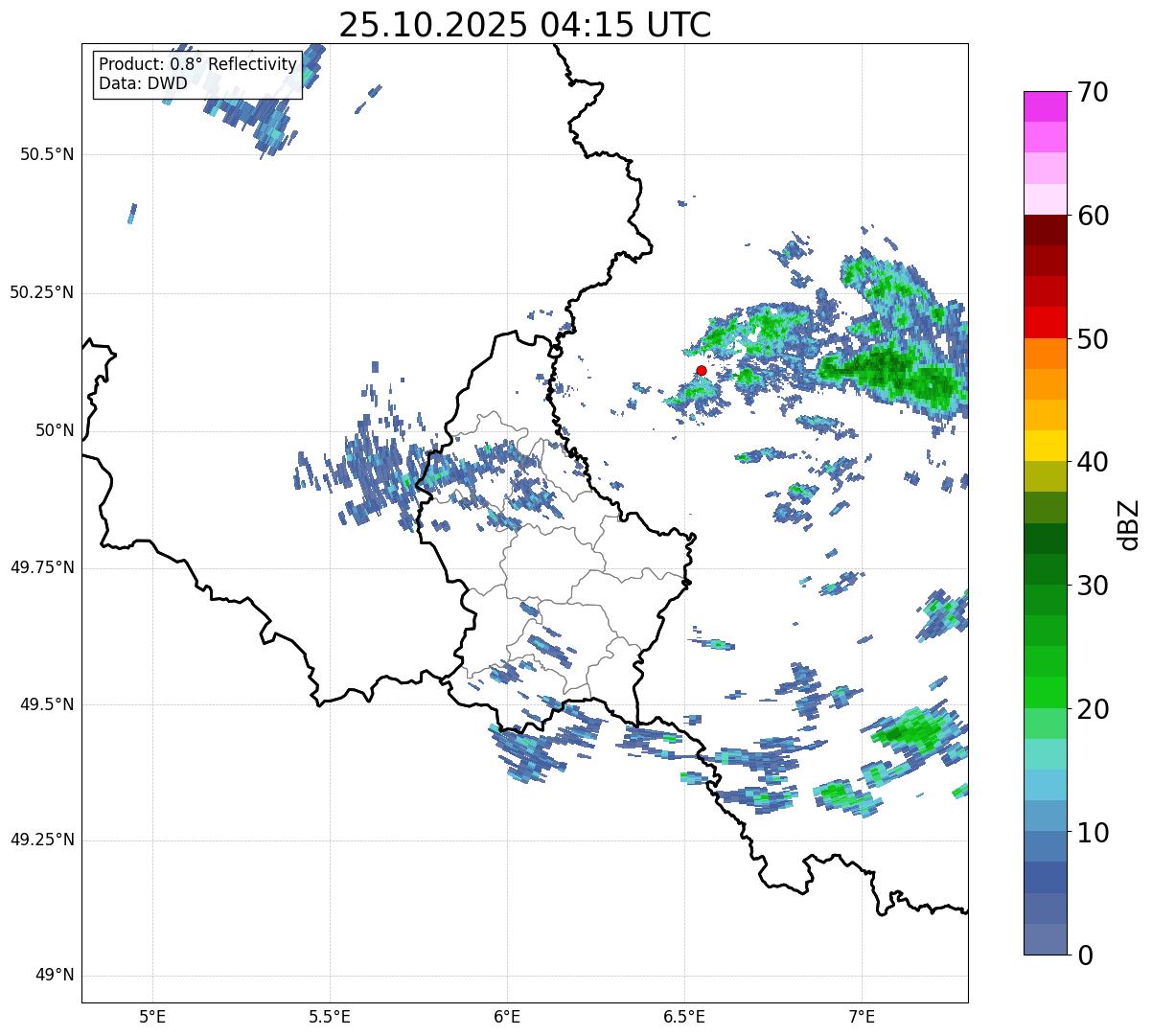Screen dimensions: 1152x1036
Task: Click the title '25.10.2025 04:15 UTC'
Action: pyautogui.click(x=525, y=25)
